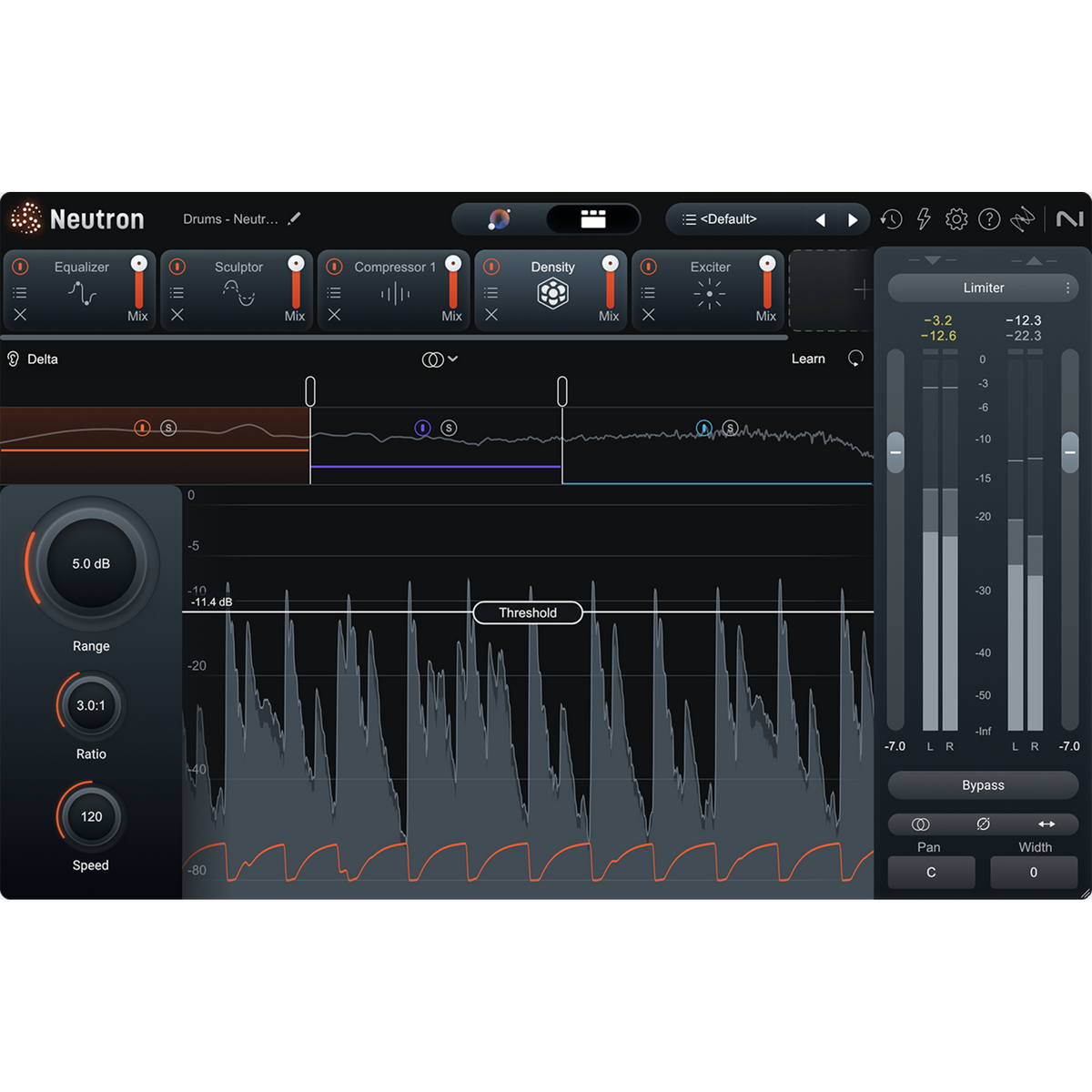
Task: Click the Learn crossover button
Action: point(808,359)
